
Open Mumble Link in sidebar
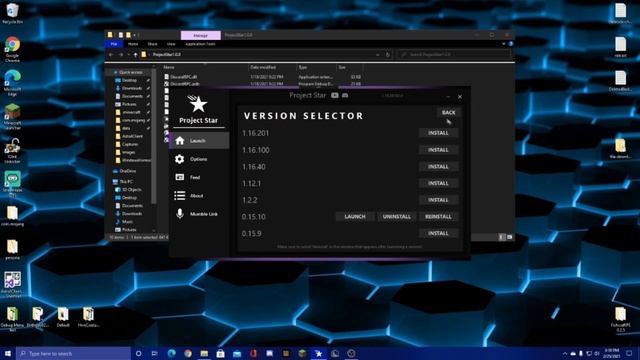tap(199, 214)
